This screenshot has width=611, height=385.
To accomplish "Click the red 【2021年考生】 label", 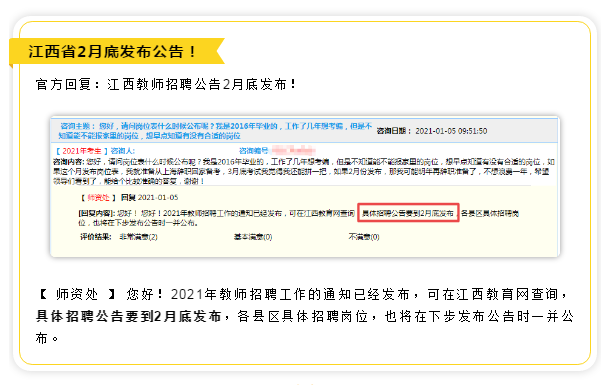I will point(81,151).
